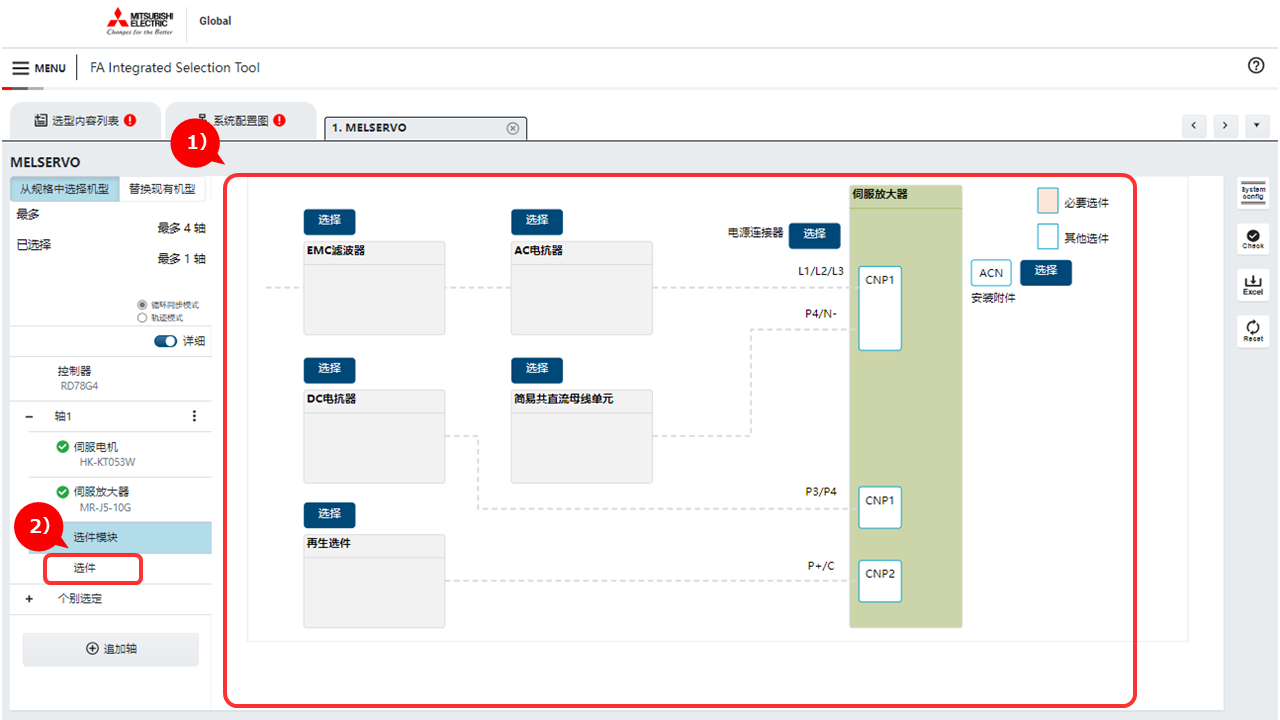The width and height of the screenshot is (1280, 720).
Task: Click the Reset icon
Action: 1253,332
